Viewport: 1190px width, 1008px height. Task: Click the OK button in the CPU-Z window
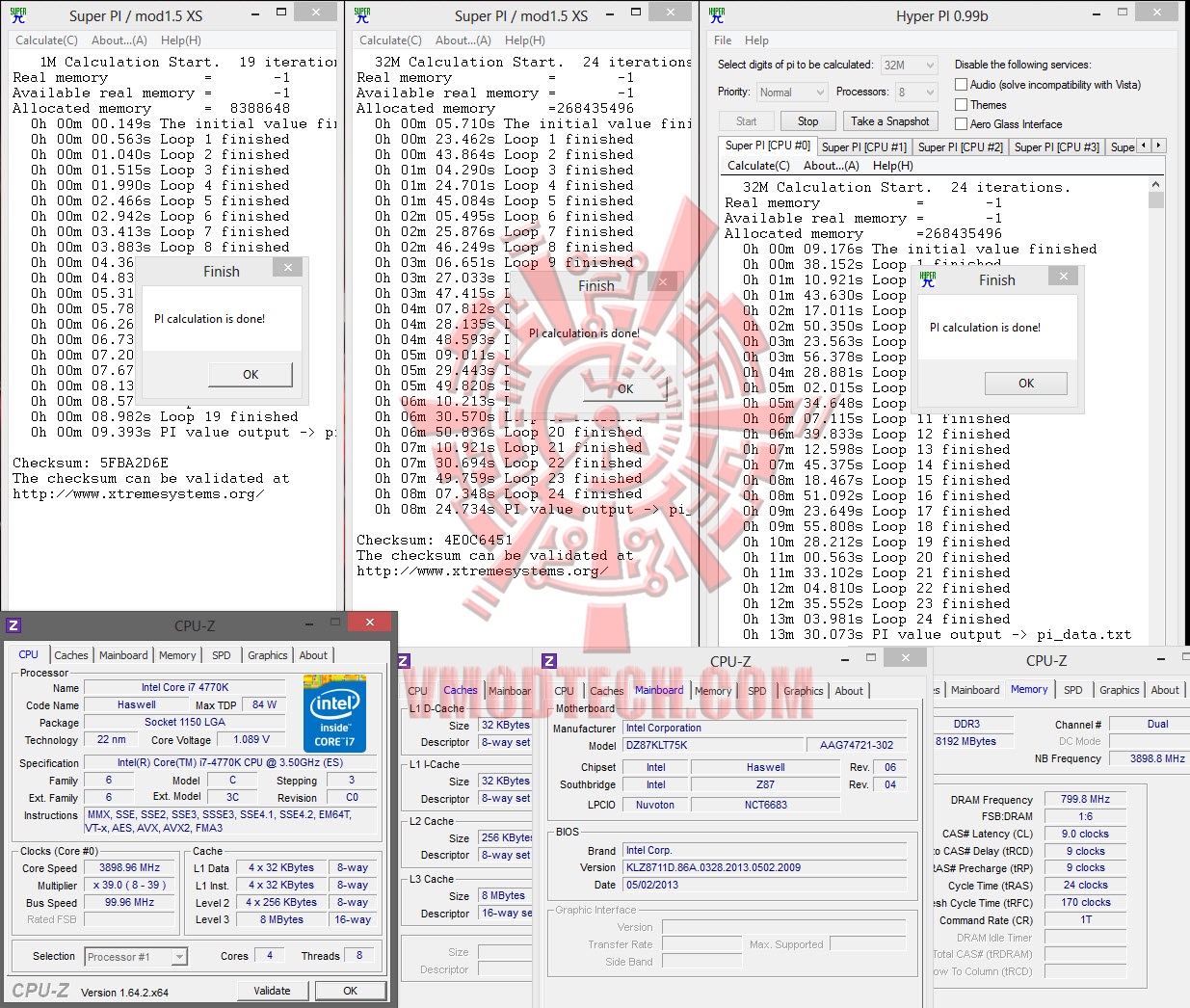pos(351,991)
